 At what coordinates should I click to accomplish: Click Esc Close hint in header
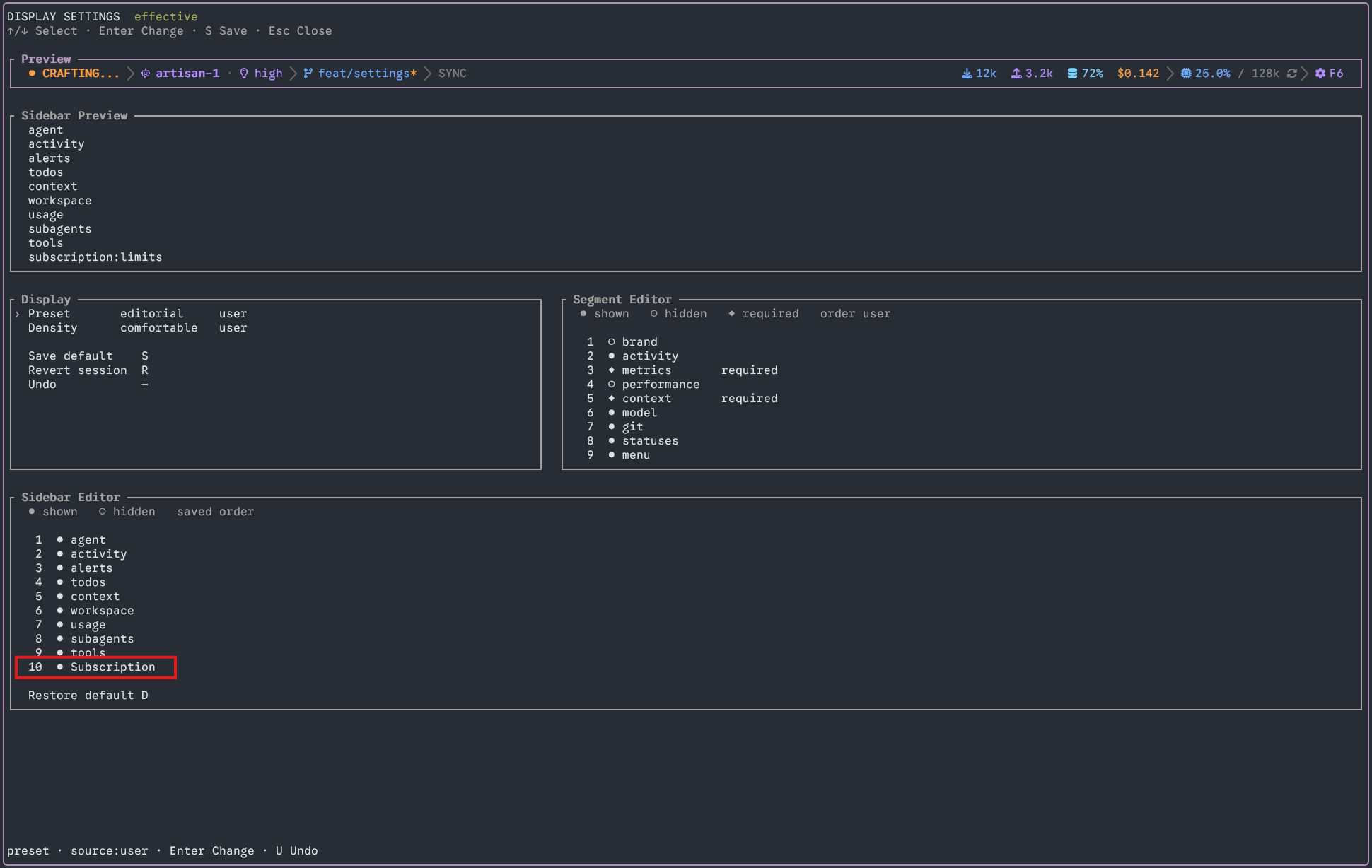point(300,31)
